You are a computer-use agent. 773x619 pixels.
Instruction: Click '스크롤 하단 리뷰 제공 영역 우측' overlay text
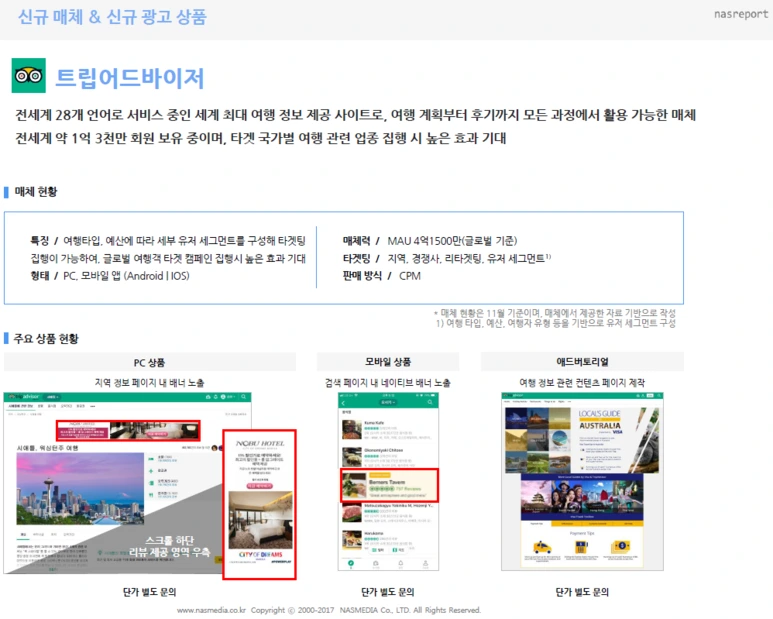point(170,546)
